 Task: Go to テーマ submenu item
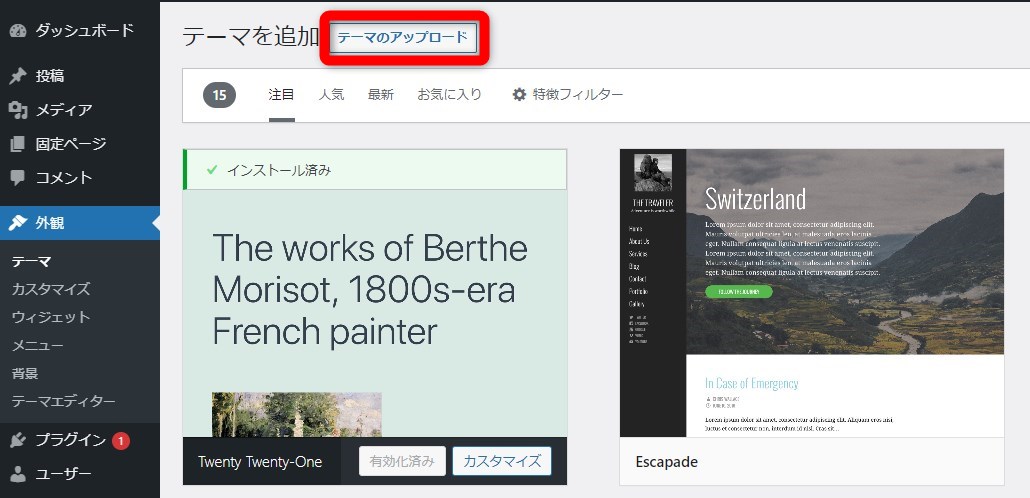(32, 261)
